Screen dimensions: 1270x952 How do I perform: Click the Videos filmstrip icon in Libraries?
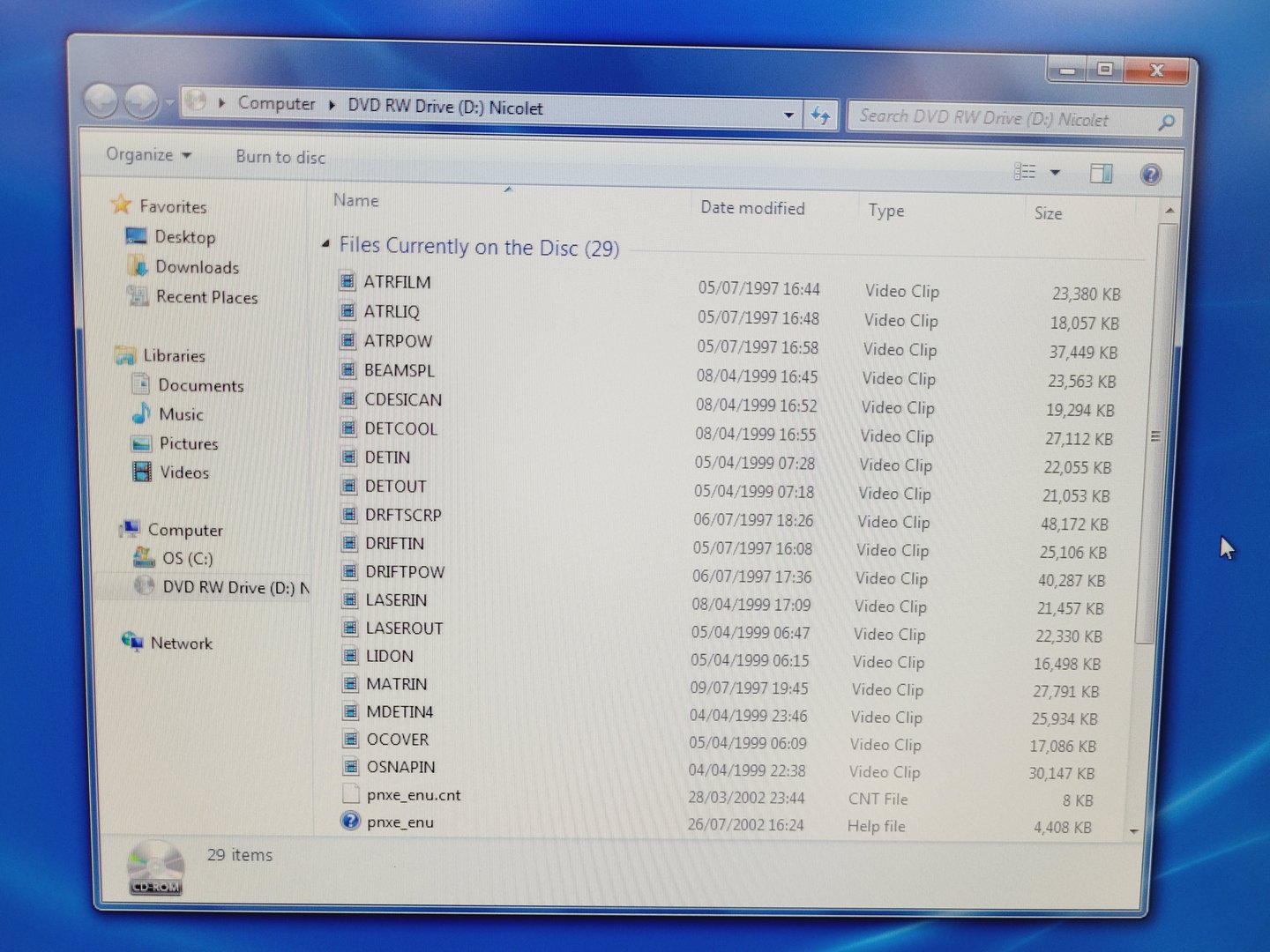click(142, 472)
